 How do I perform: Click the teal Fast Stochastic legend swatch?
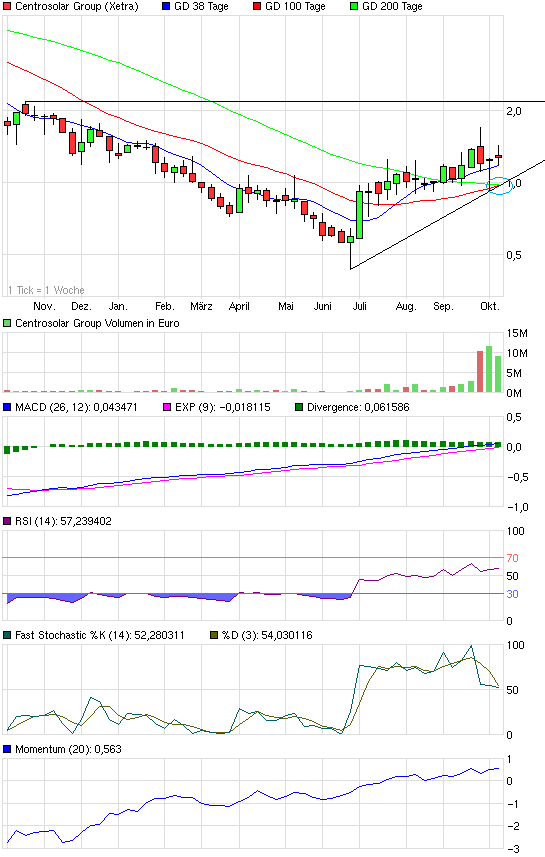coord(7,635)
